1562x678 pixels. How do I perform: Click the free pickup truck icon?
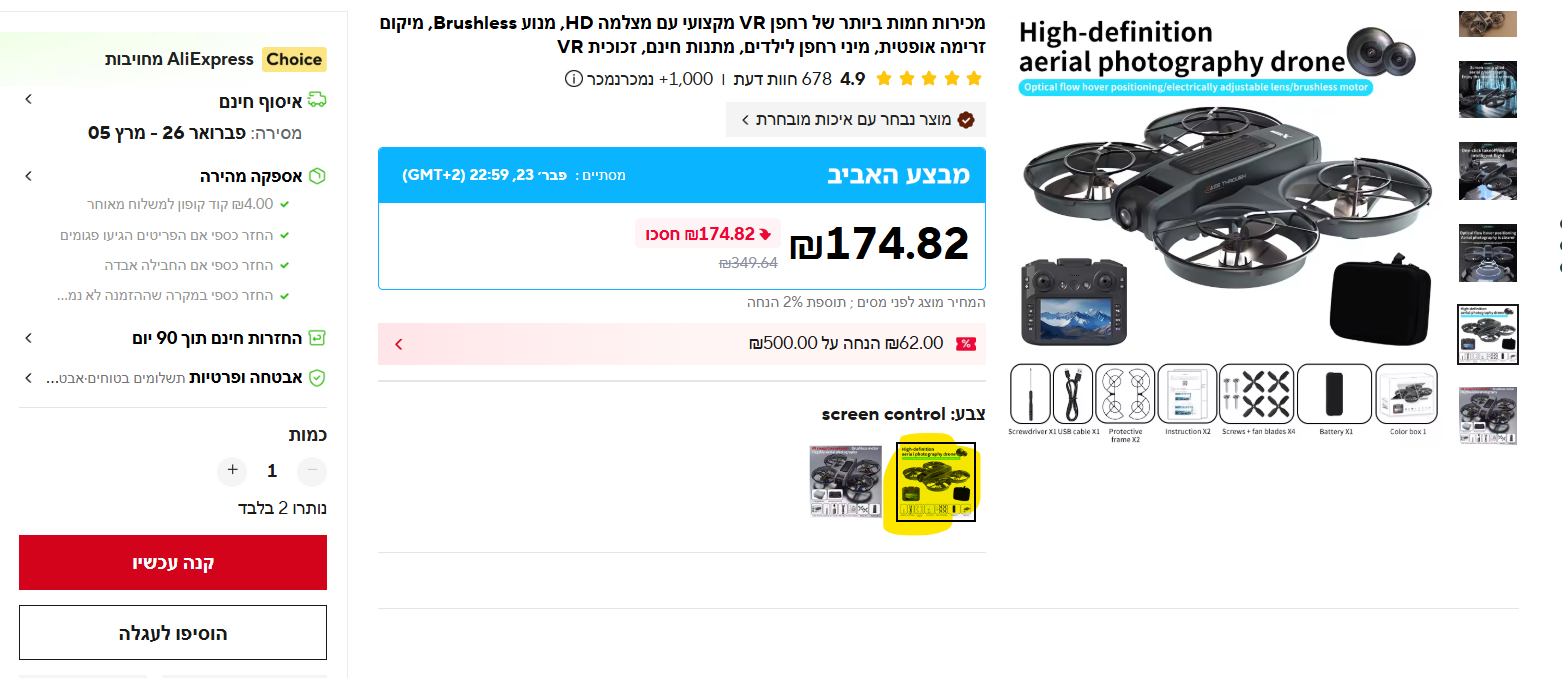coord(317,100)
